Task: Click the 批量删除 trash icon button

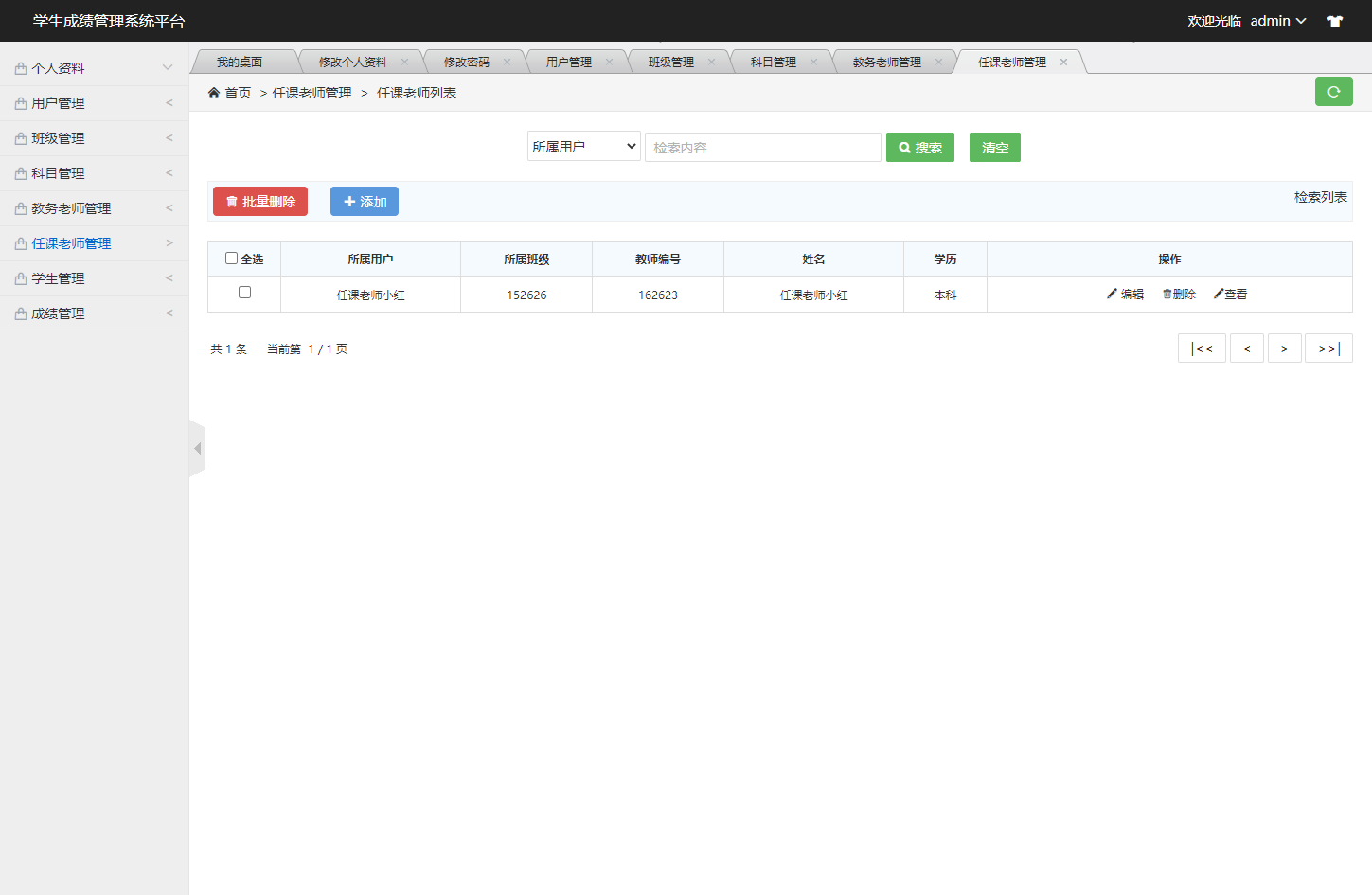Action: click(x=231, y=201)
